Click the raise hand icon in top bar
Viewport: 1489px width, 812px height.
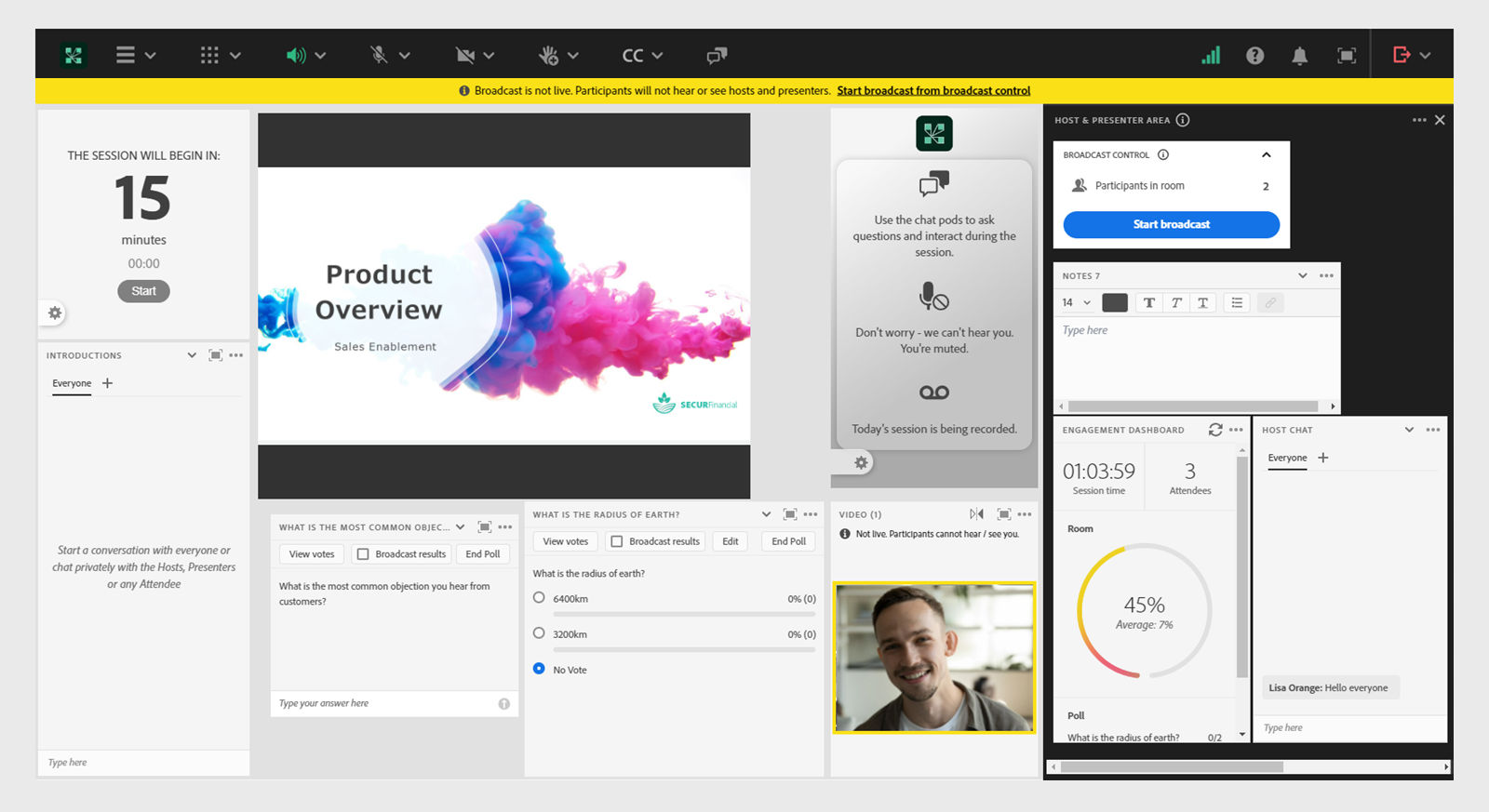coord(548,56)
